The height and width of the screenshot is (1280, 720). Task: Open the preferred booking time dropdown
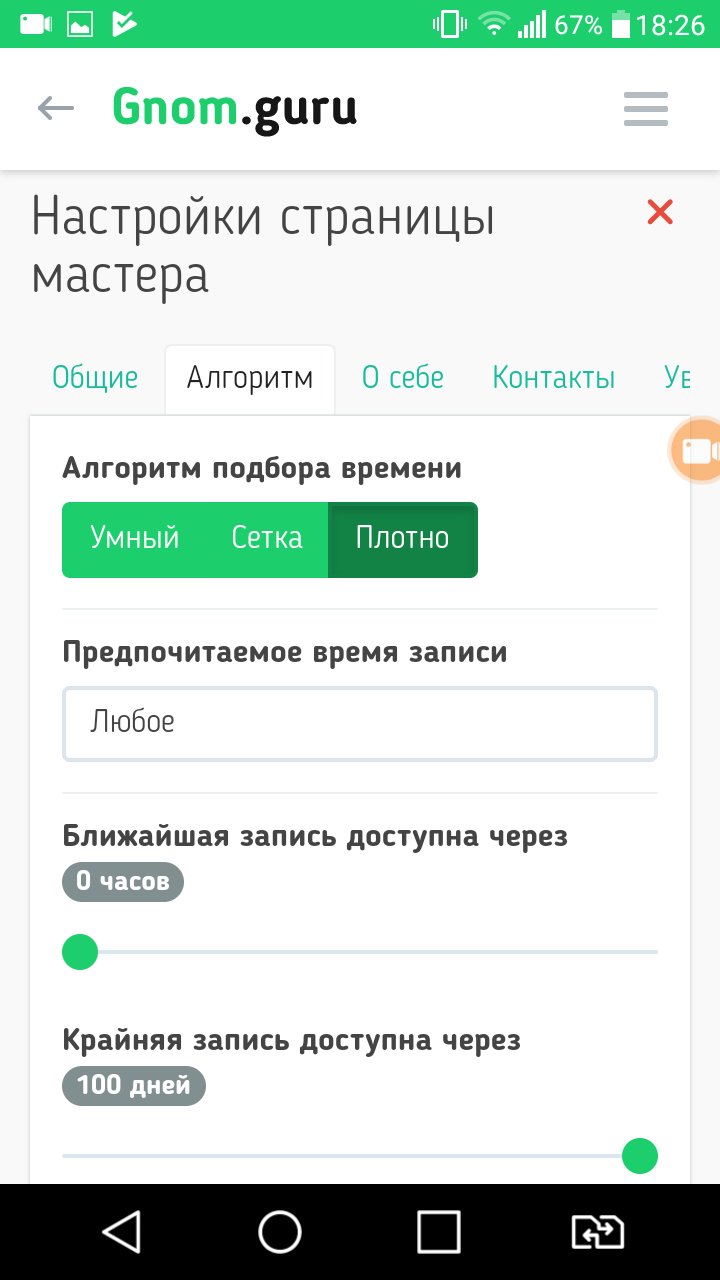click(360, 723)
